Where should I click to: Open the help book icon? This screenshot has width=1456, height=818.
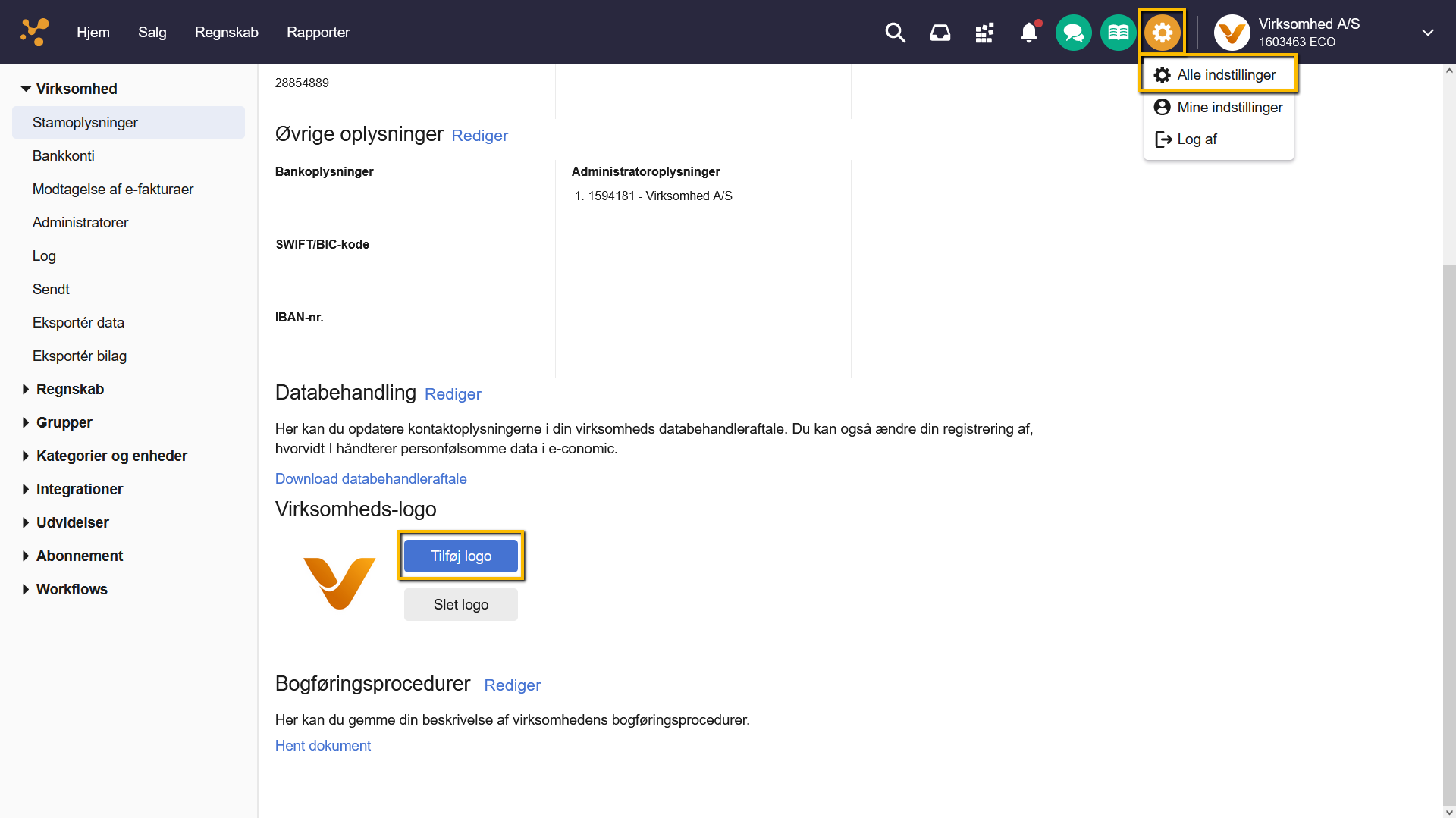pyautogui.click(x=1117, y=32)
